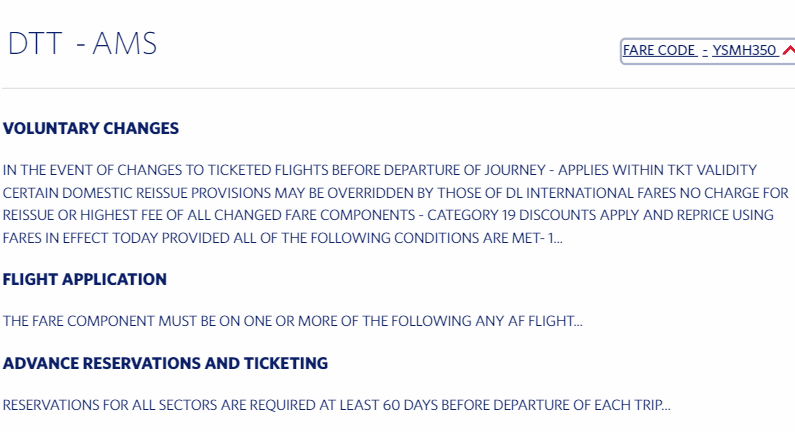Collapse fare rules with red chevron icon

pos(789,50)
